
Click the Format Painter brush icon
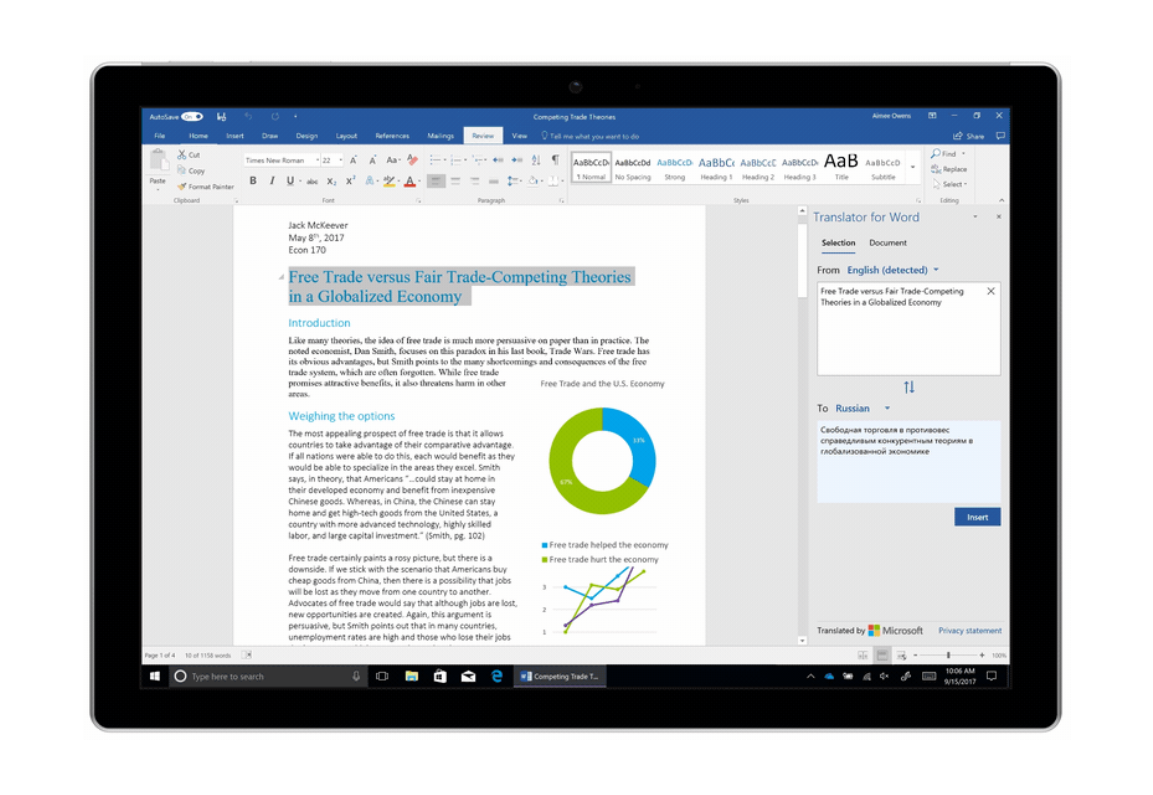pos(182,187)
